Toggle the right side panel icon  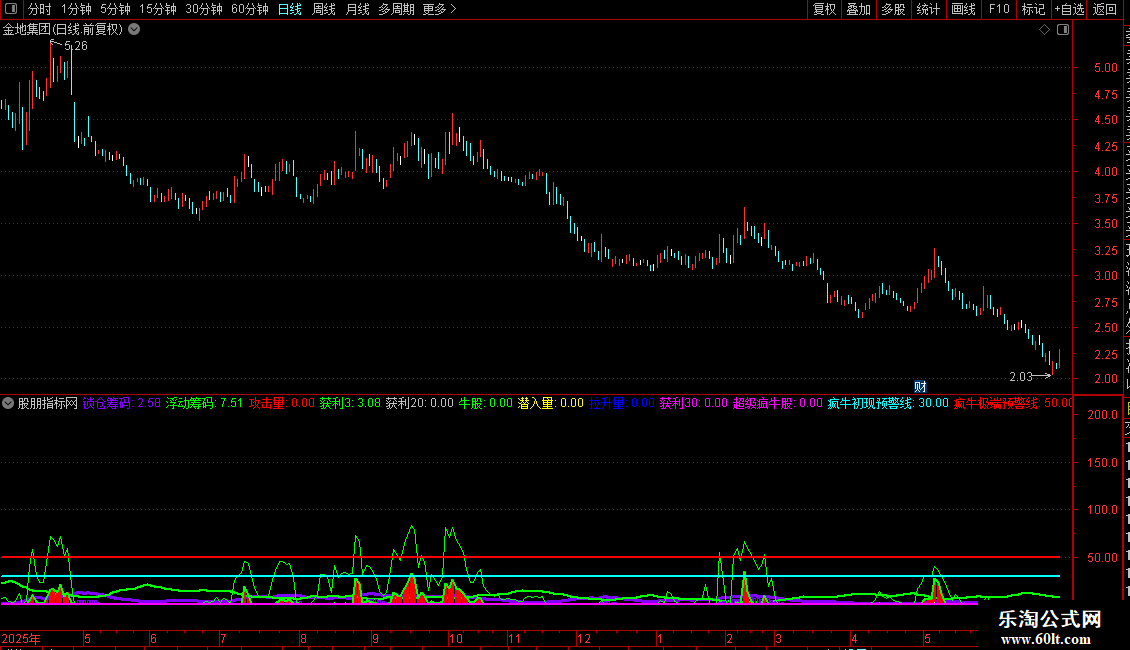1063,30
